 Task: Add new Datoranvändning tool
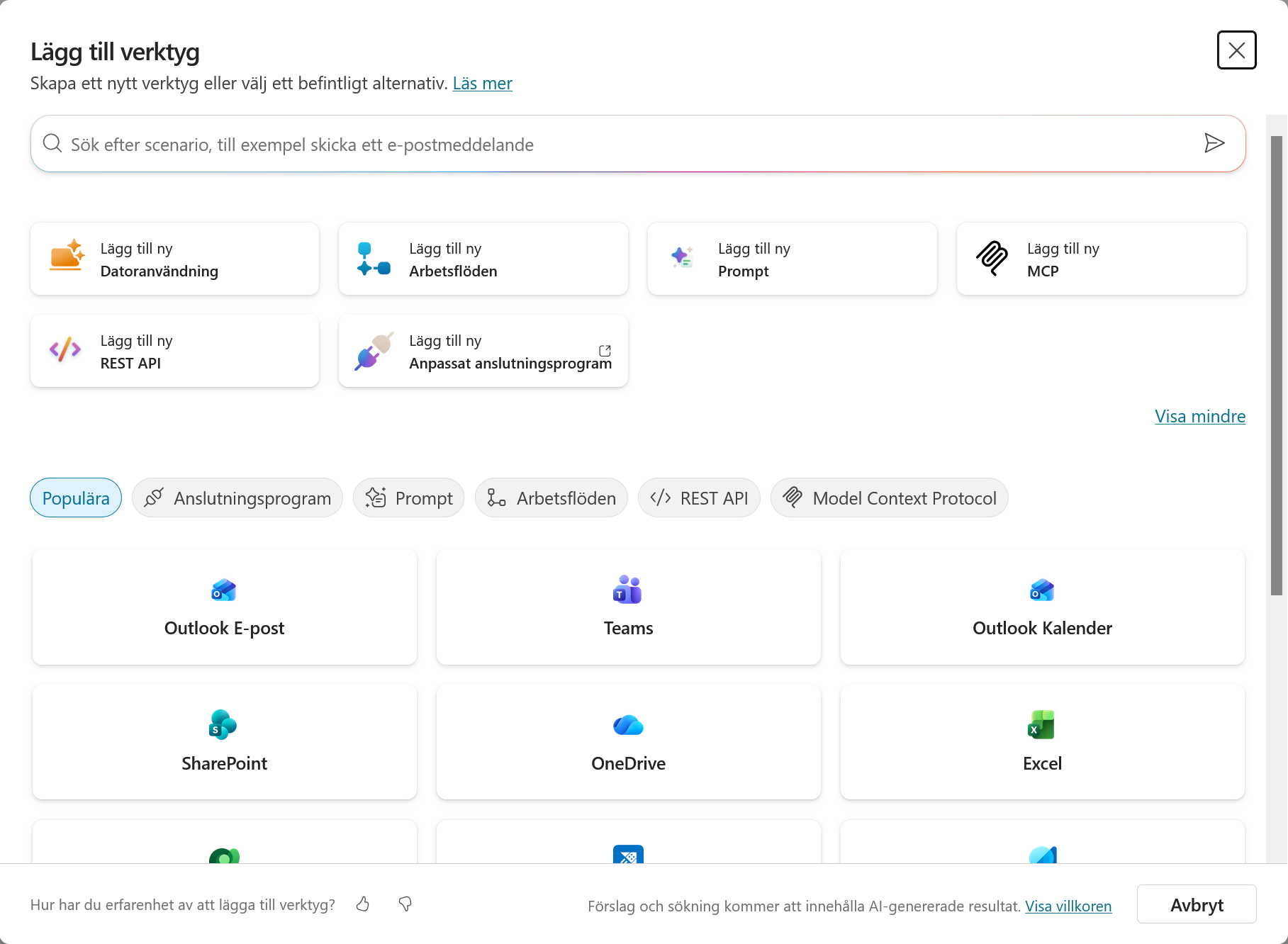[174, 259]
